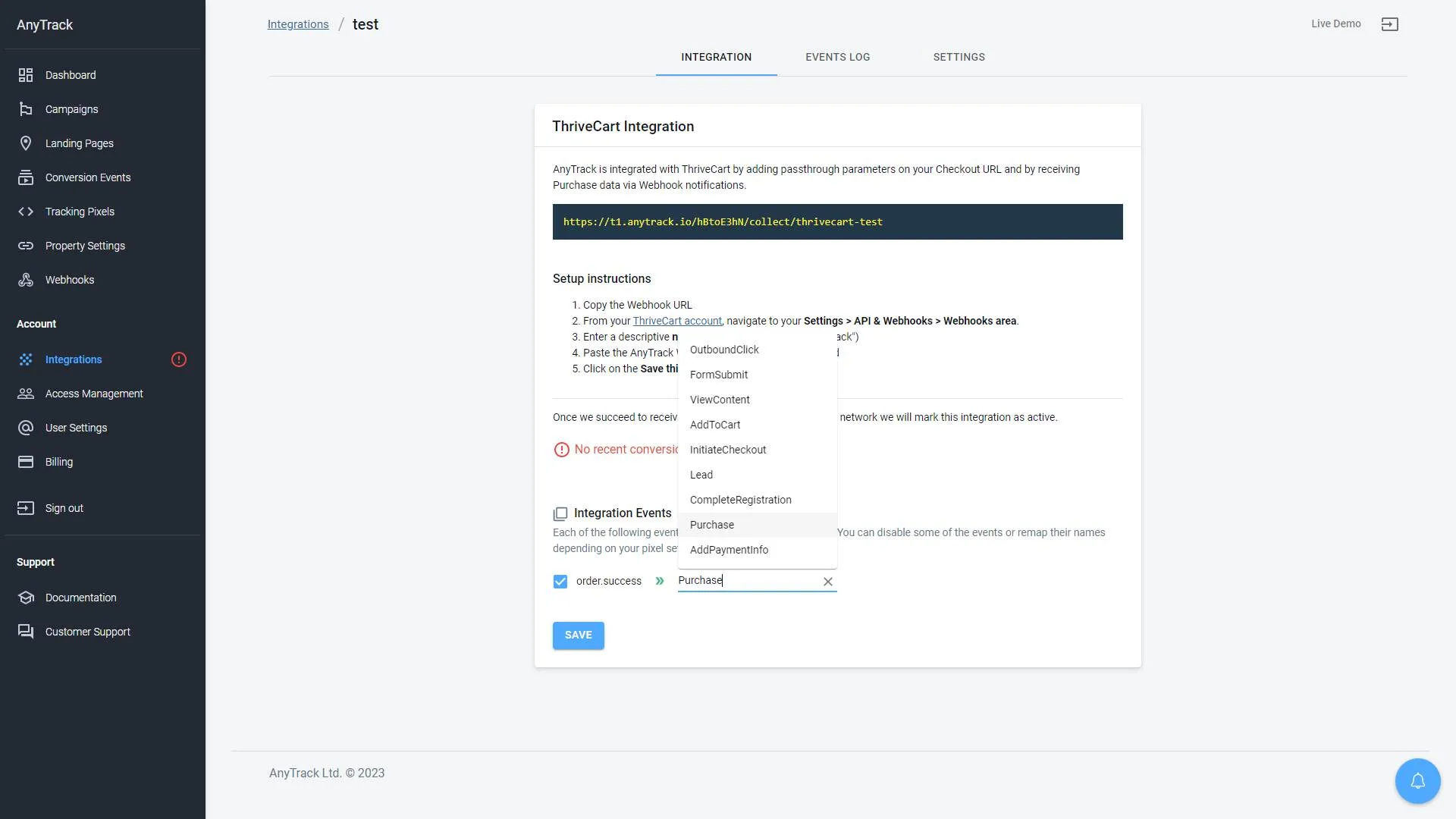Viewport: 1456px width, 819px height.
Task: Click the webhook URL code box
Action: point(837,222)
